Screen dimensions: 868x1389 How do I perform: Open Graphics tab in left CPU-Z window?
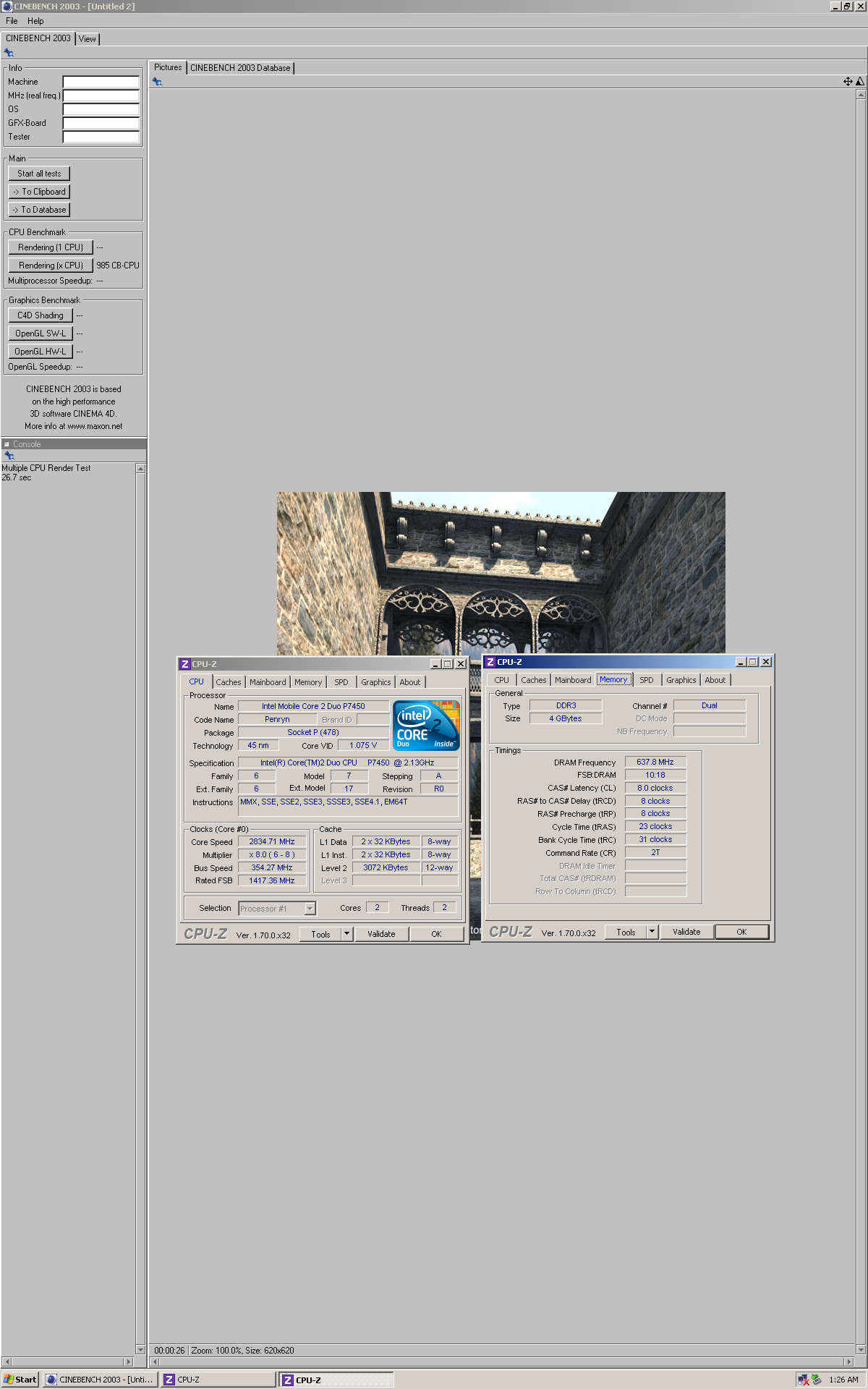(x=376, y=682)
